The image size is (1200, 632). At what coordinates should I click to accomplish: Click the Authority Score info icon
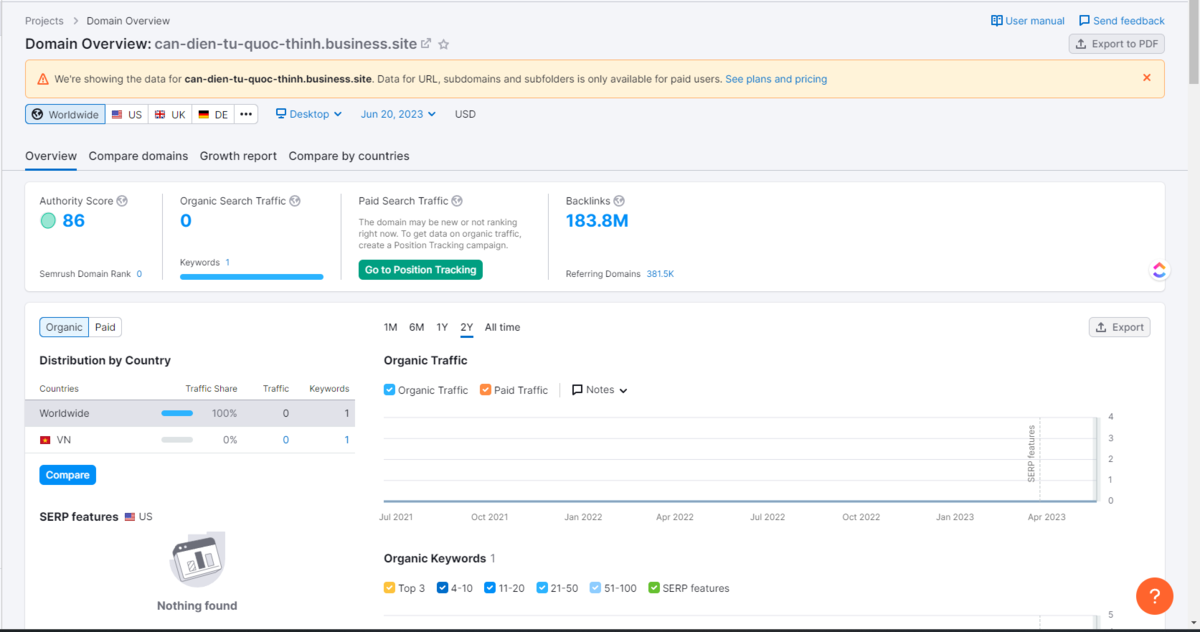pyautogui.click(x=122, y=201)
